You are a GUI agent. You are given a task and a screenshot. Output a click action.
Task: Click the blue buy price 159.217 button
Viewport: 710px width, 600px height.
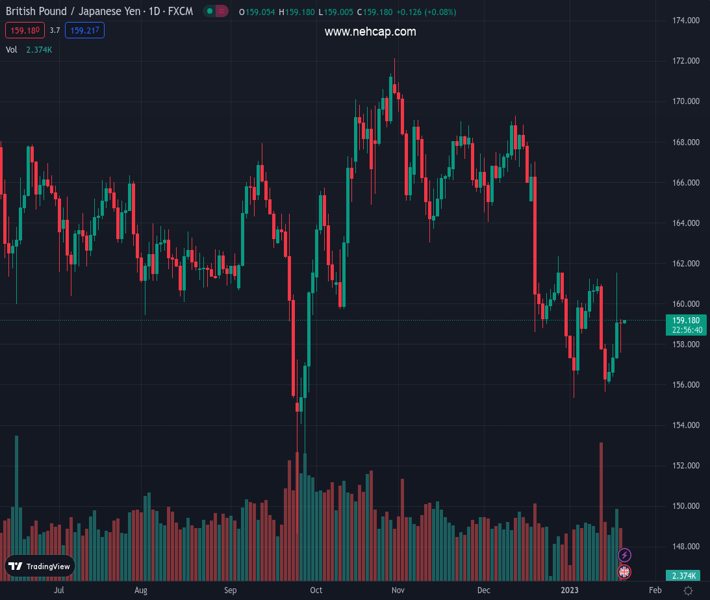pyautogui.click(x=85, y=31)
